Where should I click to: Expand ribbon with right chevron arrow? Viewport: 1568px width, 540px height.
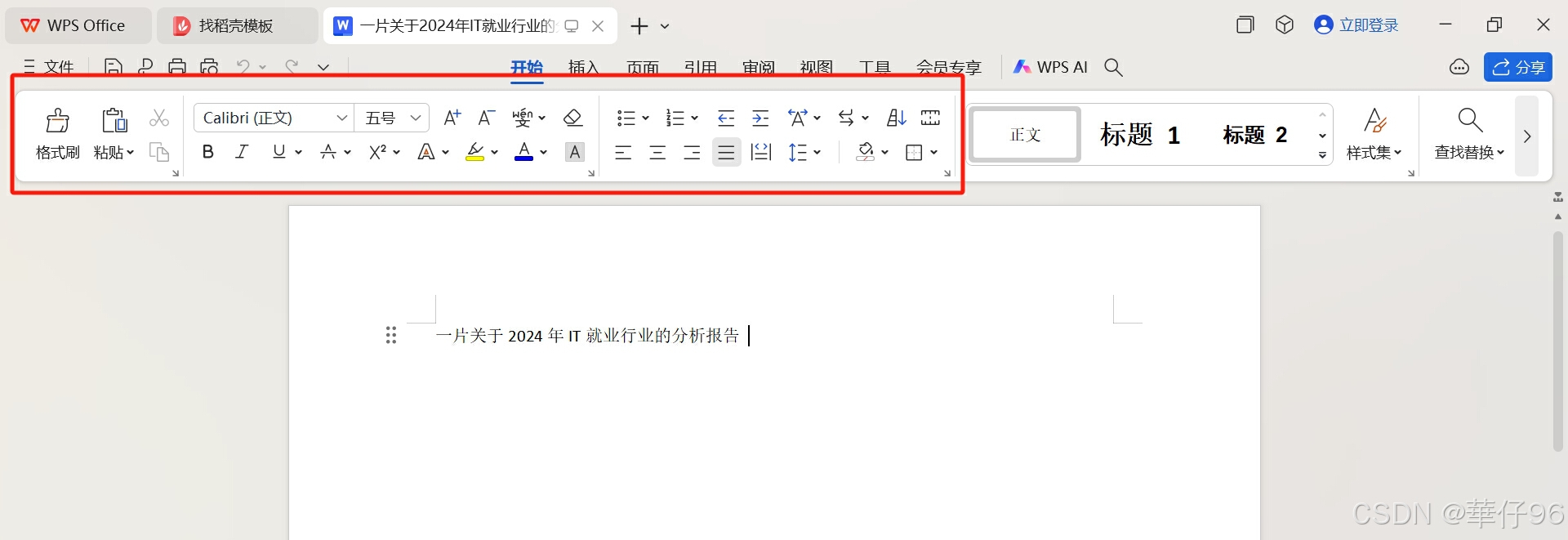pyautogui.click(x=1527, y=136)
